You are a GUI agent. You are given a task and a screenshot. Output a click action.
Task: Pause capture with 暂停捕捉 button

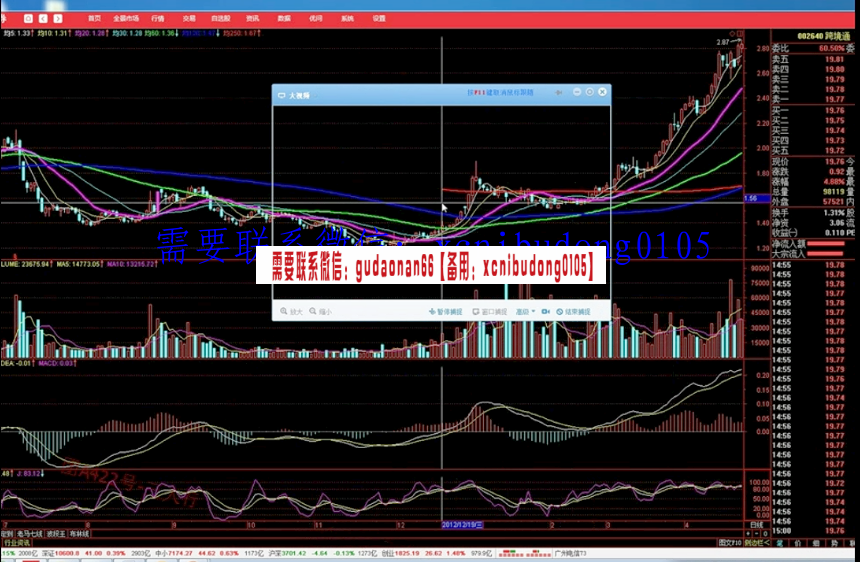[x=445, y=312]
